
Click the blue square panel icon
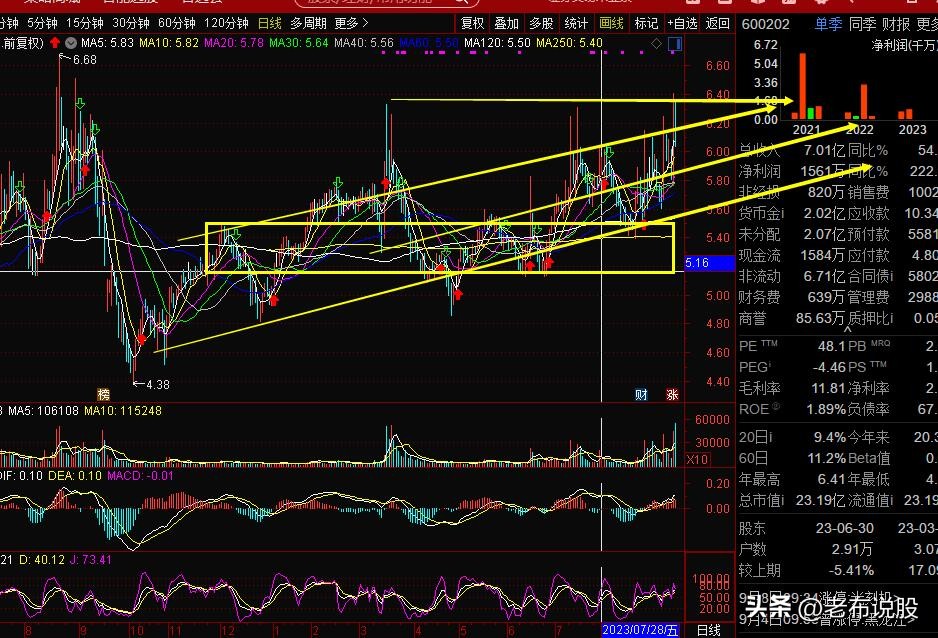pyautogui.click(x=675, y=44)
